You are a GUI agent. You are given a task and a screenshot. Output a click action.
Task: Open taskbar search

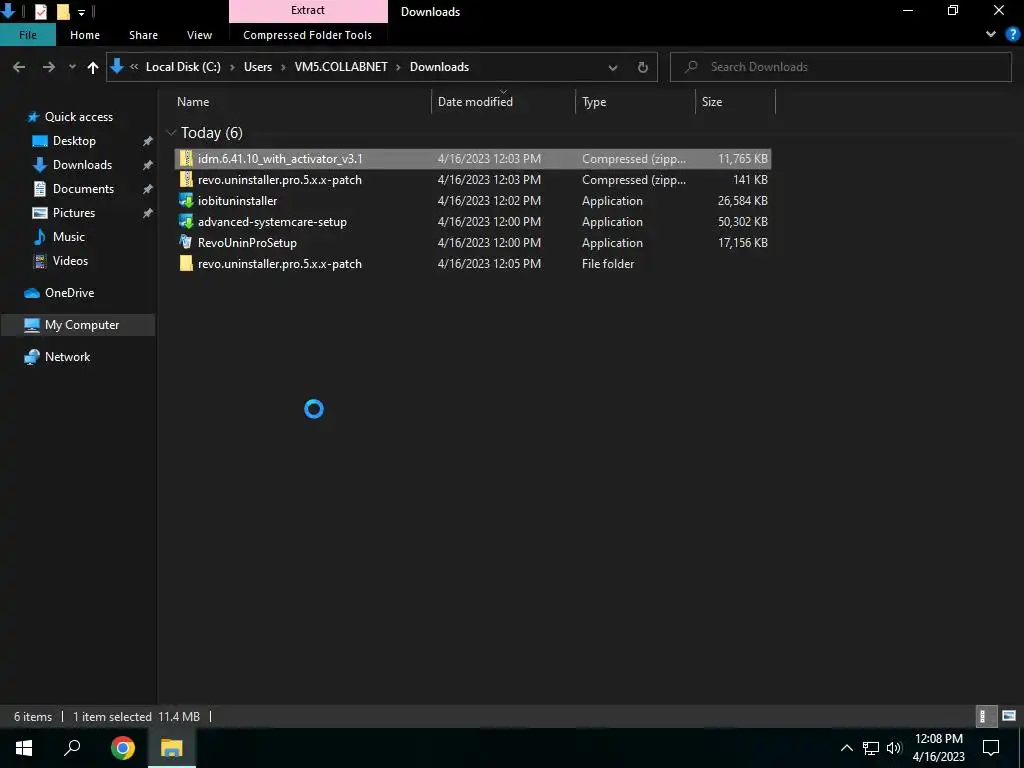tap(72, 748)
